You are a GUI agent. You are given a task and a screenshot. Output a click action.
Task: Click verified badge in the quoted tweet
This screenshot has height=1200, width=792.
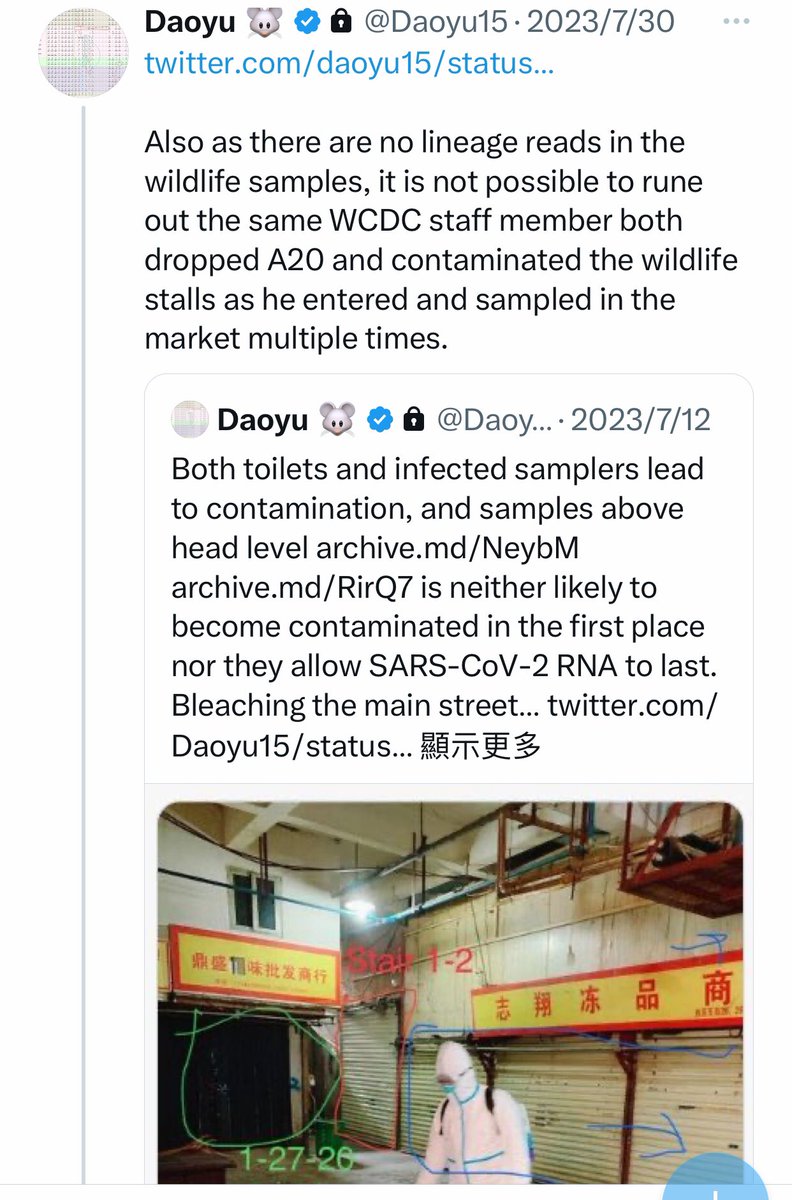point(380,420)
